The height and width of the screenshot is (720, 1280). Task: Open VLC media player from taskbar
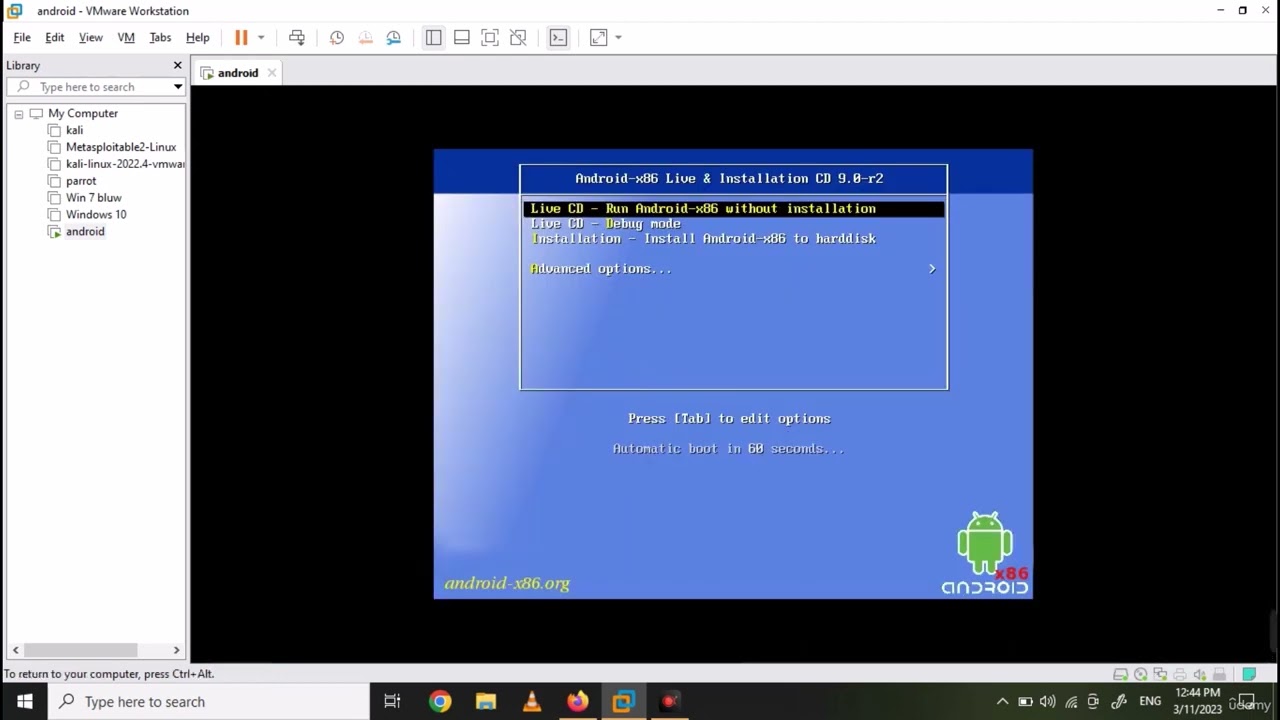coord(532,702)
